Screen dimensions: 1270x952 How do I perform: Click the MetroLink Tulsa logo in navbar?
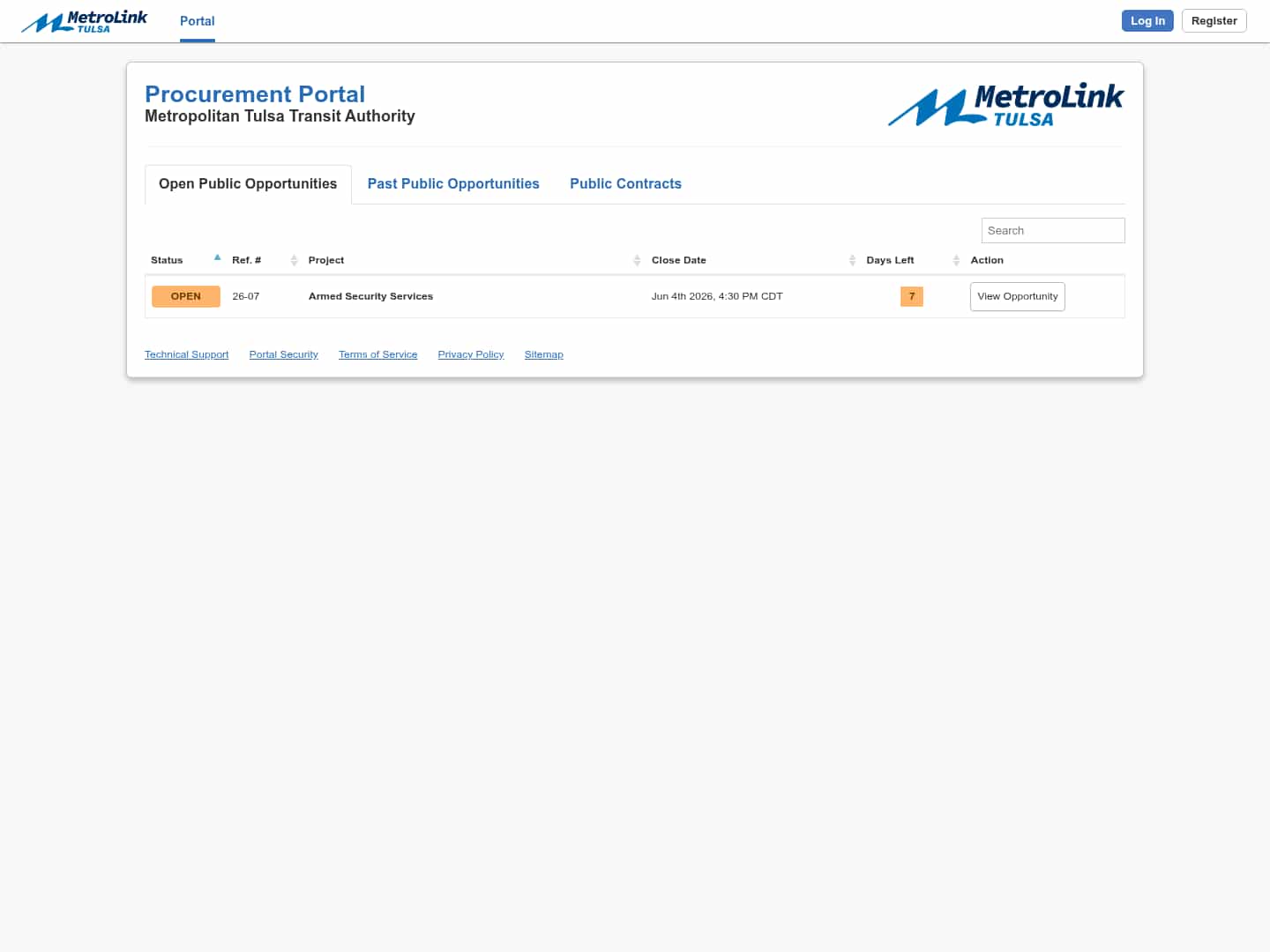(x=85, y=21)
